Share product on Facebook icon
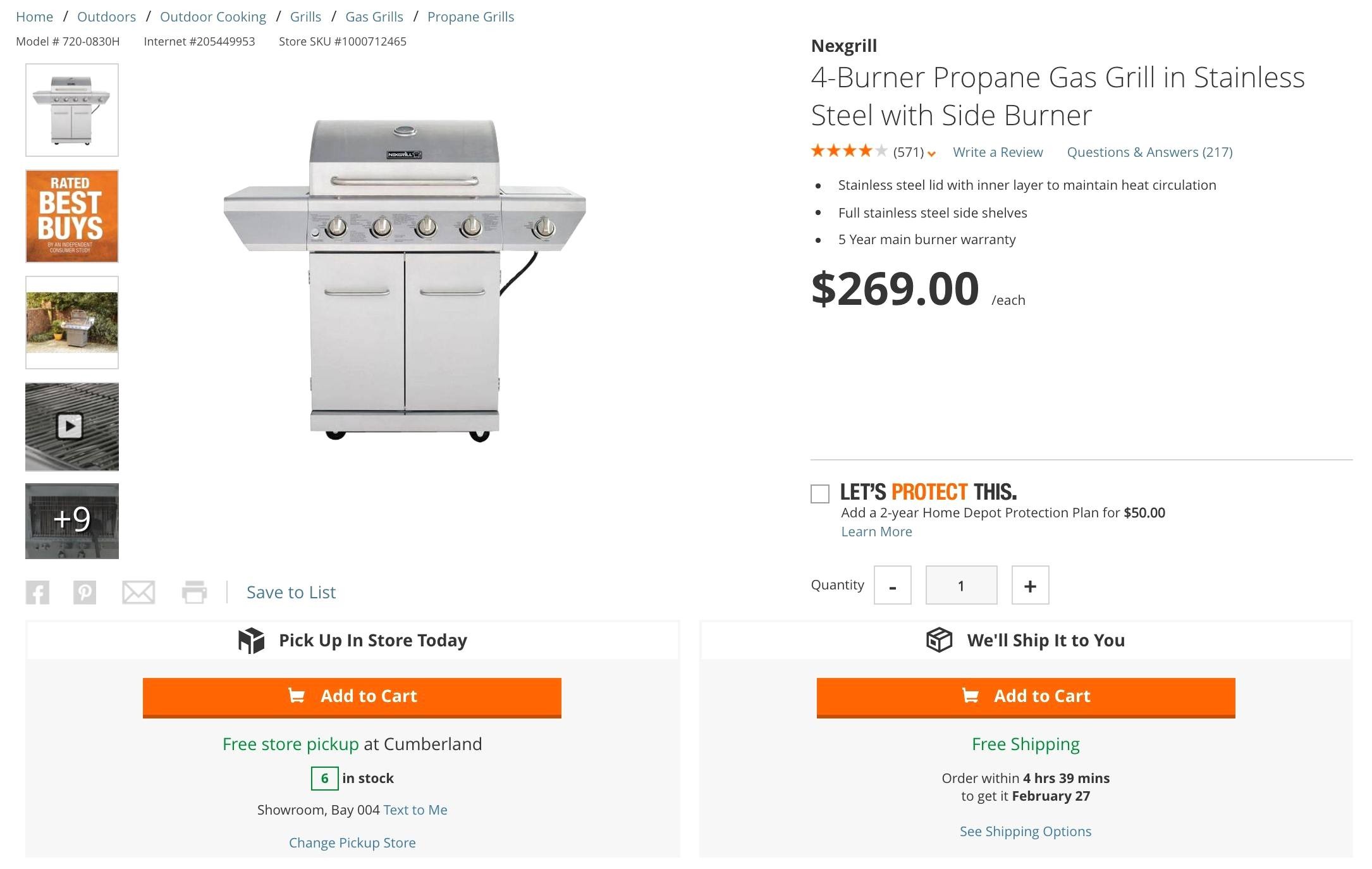Image resolution: width=1372 pixels, height=869 pixels. tap(37, 593)
